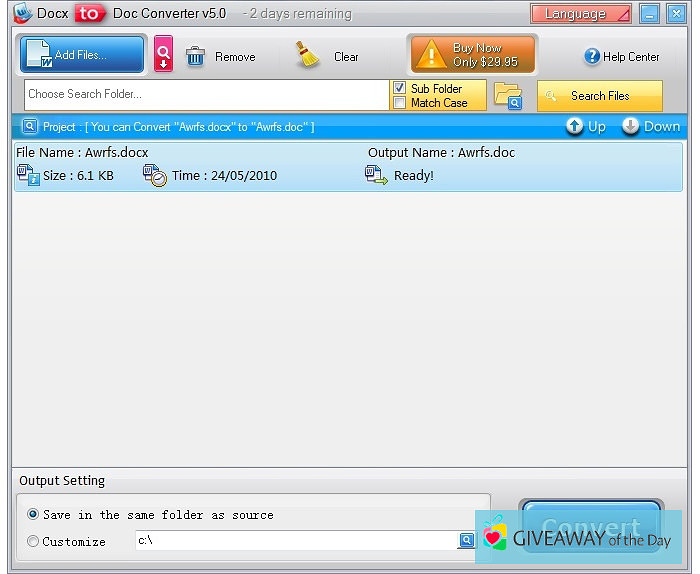Click the Search Files button
The image size is (700, 574).
[x=599, y=96]
